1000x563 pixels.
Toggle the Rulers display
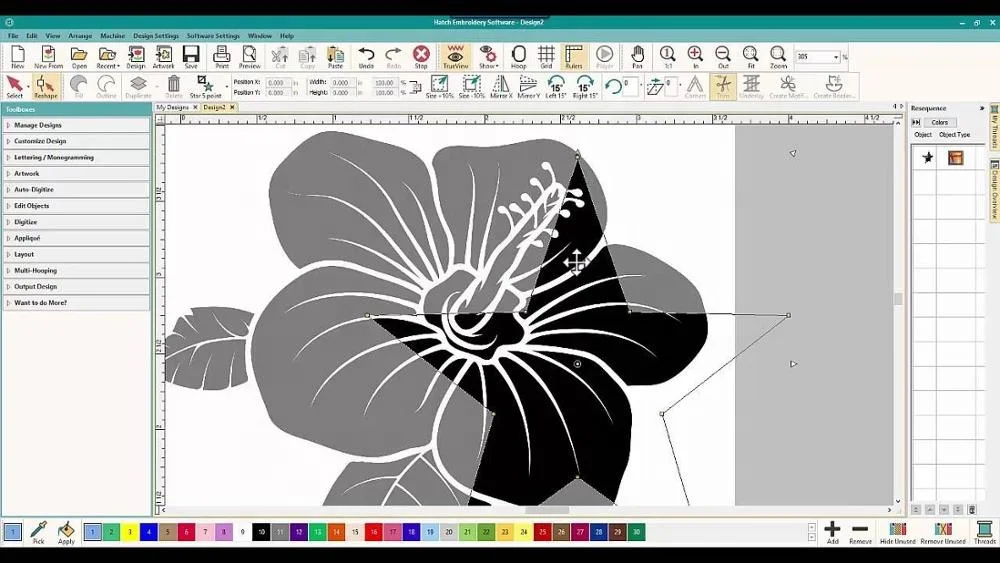(x=574, y=56)
